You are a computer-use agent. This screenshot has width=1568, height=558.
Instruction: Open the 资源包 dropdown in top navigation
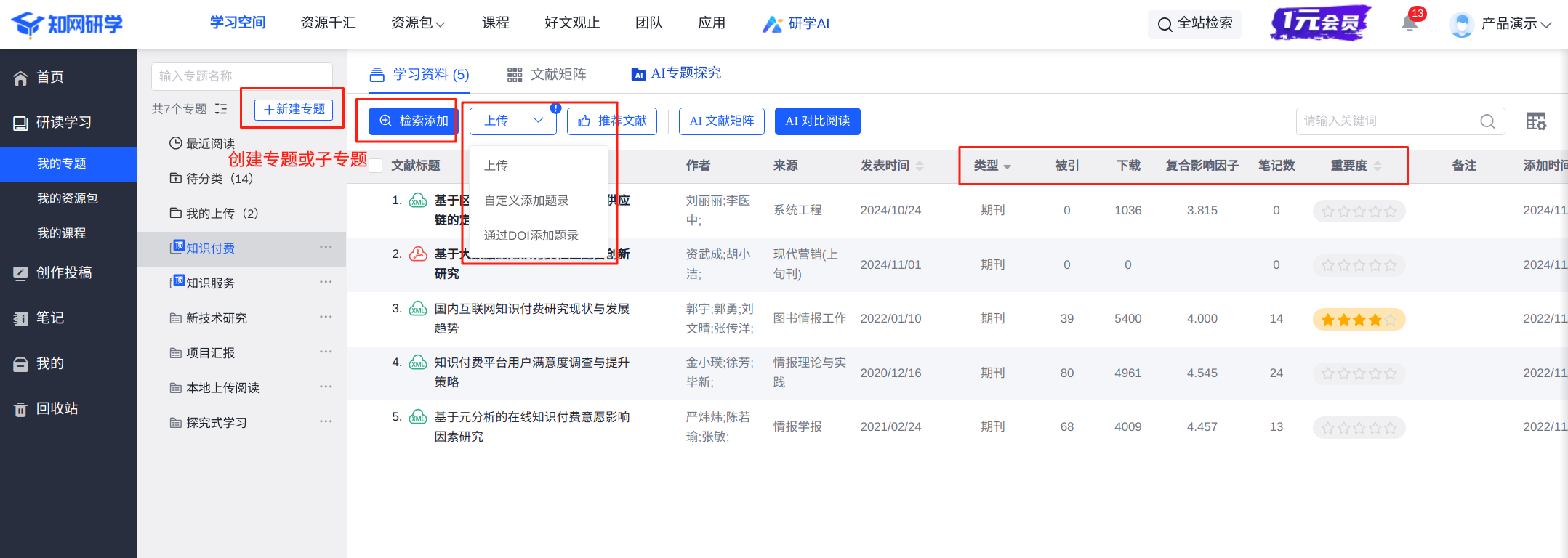417,23
